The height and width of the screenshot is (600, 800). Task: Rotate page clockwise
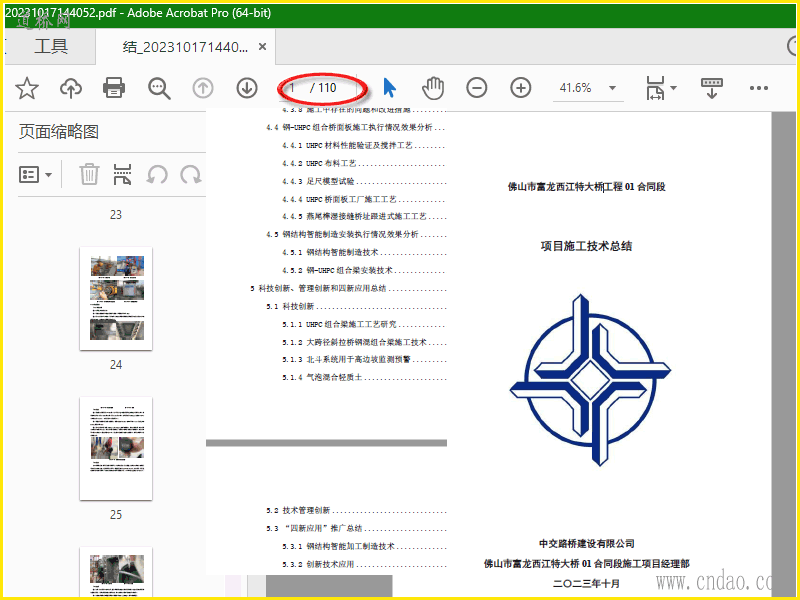[x=191, y=174]
